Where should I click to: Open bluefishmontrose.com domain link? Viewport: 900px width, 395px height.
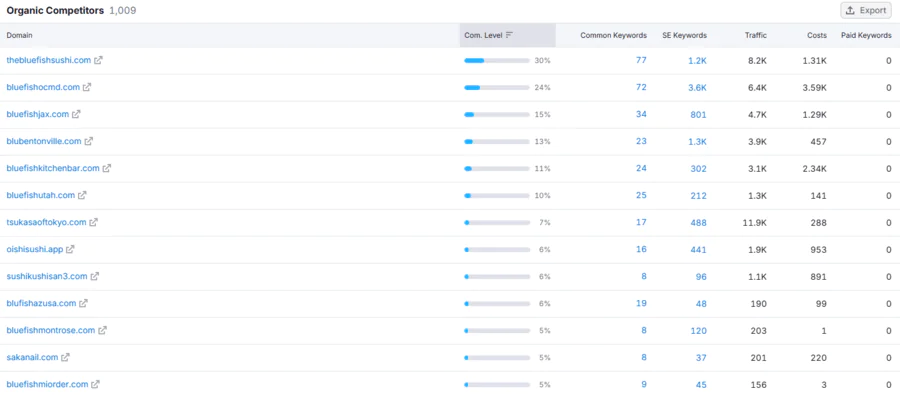click(51, 331)
